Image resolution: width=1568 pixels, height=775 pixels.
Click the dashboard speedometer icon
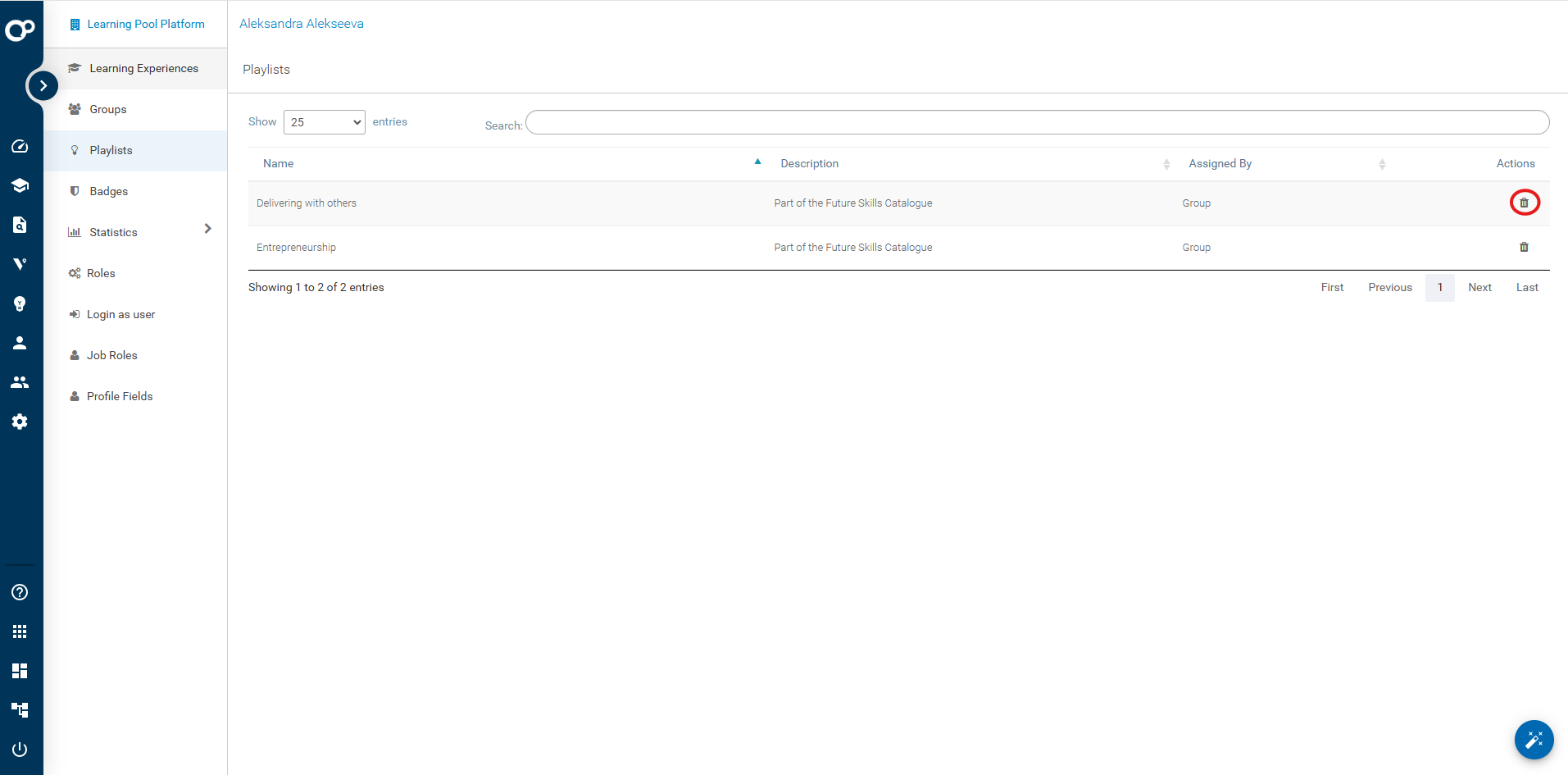pyautogui.click(x=20, y=146)
